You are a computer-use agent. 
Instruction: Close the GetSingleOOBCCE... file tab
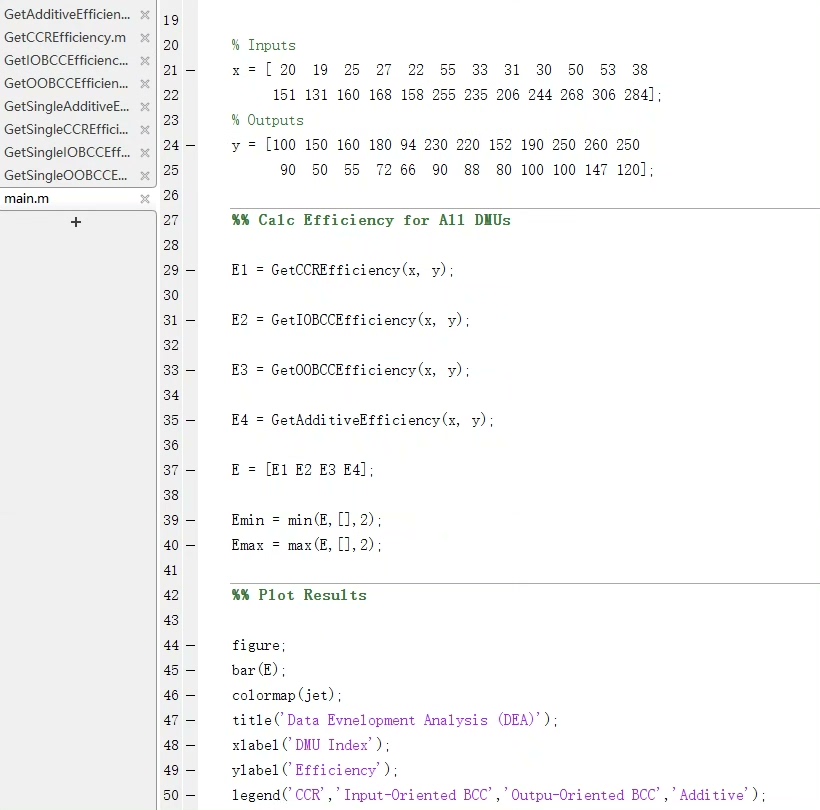click(x=145, y=176)
